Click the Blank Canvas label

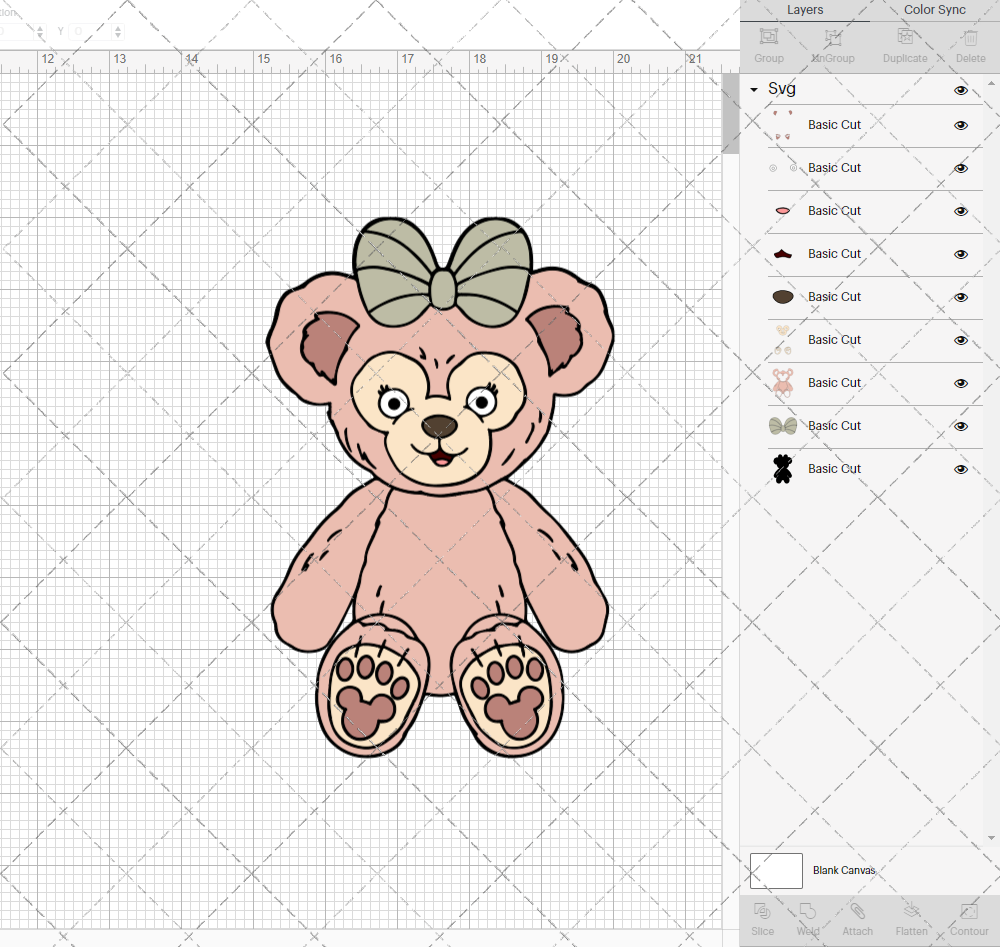click(844, 870)
